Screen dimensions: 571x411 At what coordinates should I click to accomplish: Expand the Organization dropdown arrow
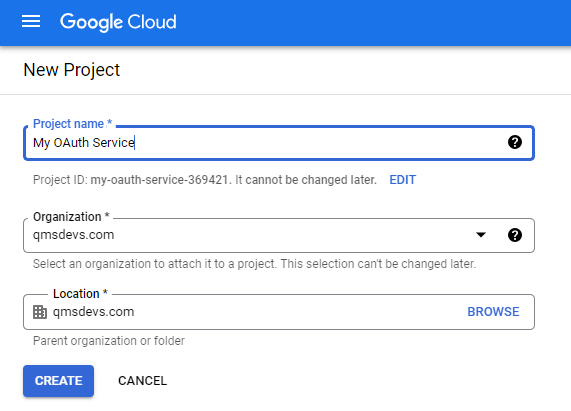[x=481, y=235]
